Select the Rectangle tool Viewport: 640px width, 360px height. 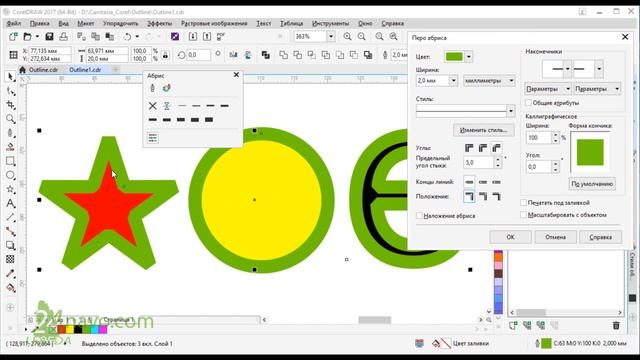coord(10,161)
